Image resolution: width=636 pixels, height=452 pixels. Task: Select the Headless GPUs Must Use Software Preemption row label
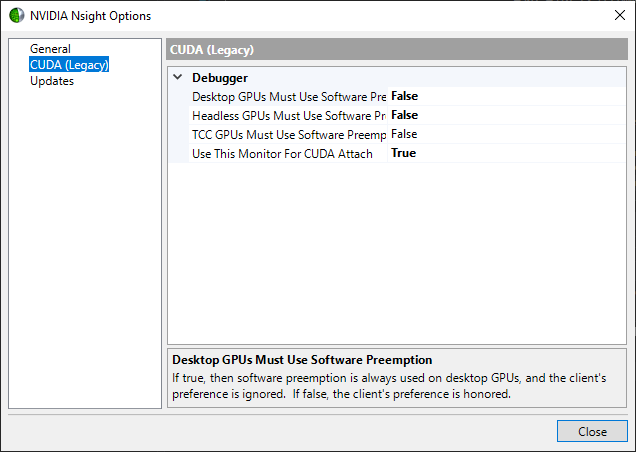289,116
